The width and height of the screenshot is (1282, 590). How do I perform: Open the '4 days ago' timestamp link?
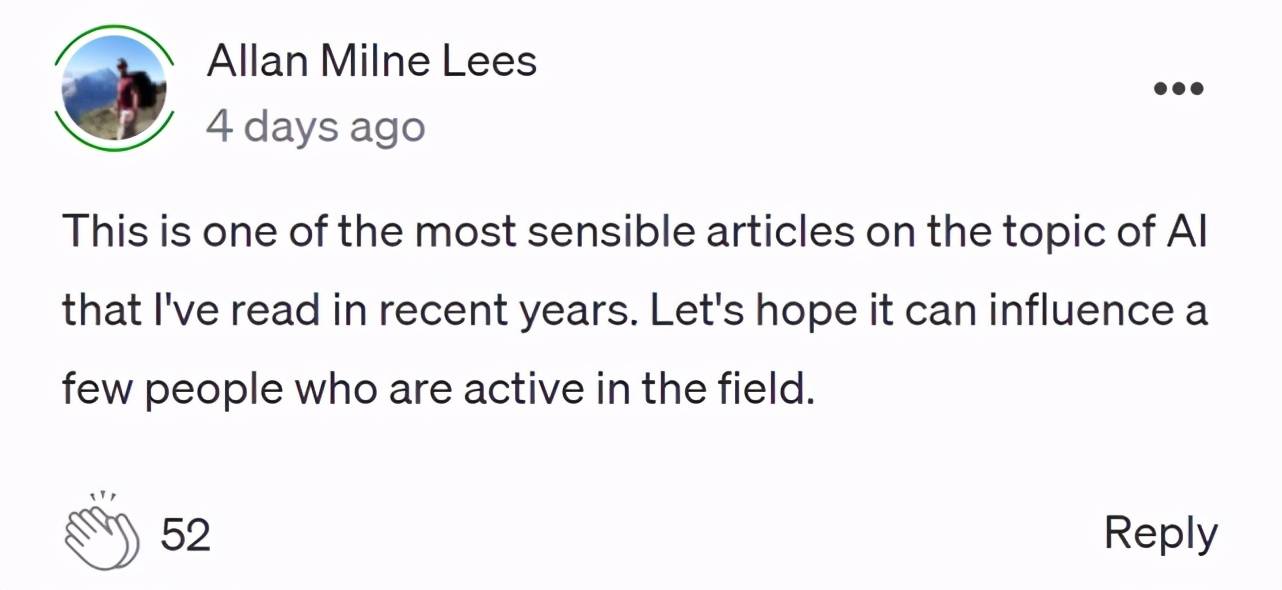pyautogui.click(x=315, y=127)
